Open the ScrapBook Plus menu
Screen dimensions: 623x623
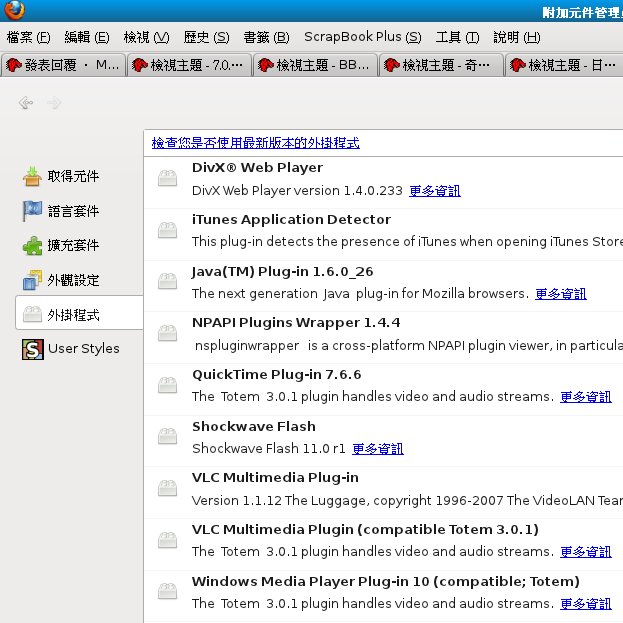point(362,37)
